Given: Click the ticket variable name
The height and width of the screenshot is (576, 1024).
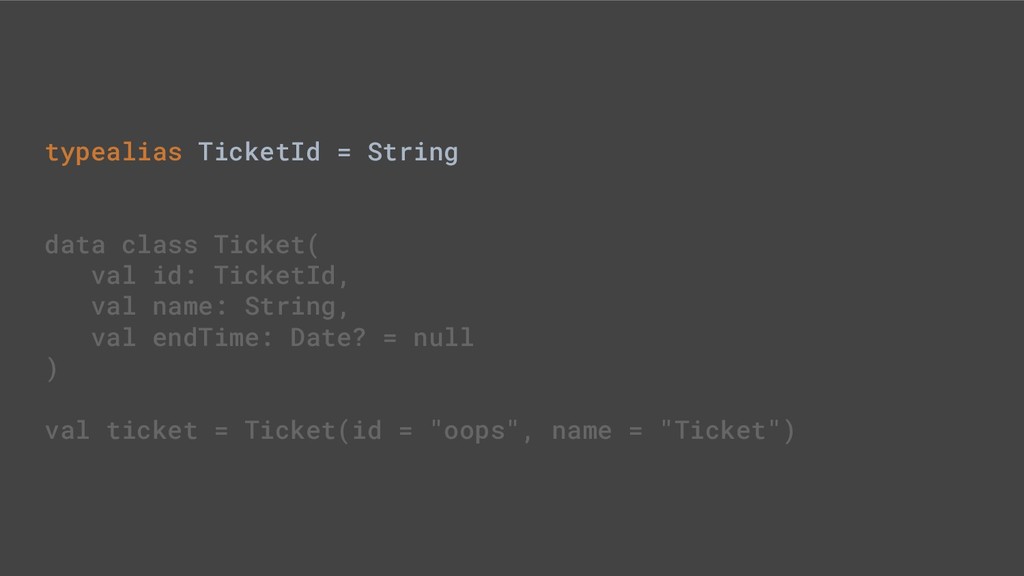Looking at the screenshot, I should [x=151, y=431].
